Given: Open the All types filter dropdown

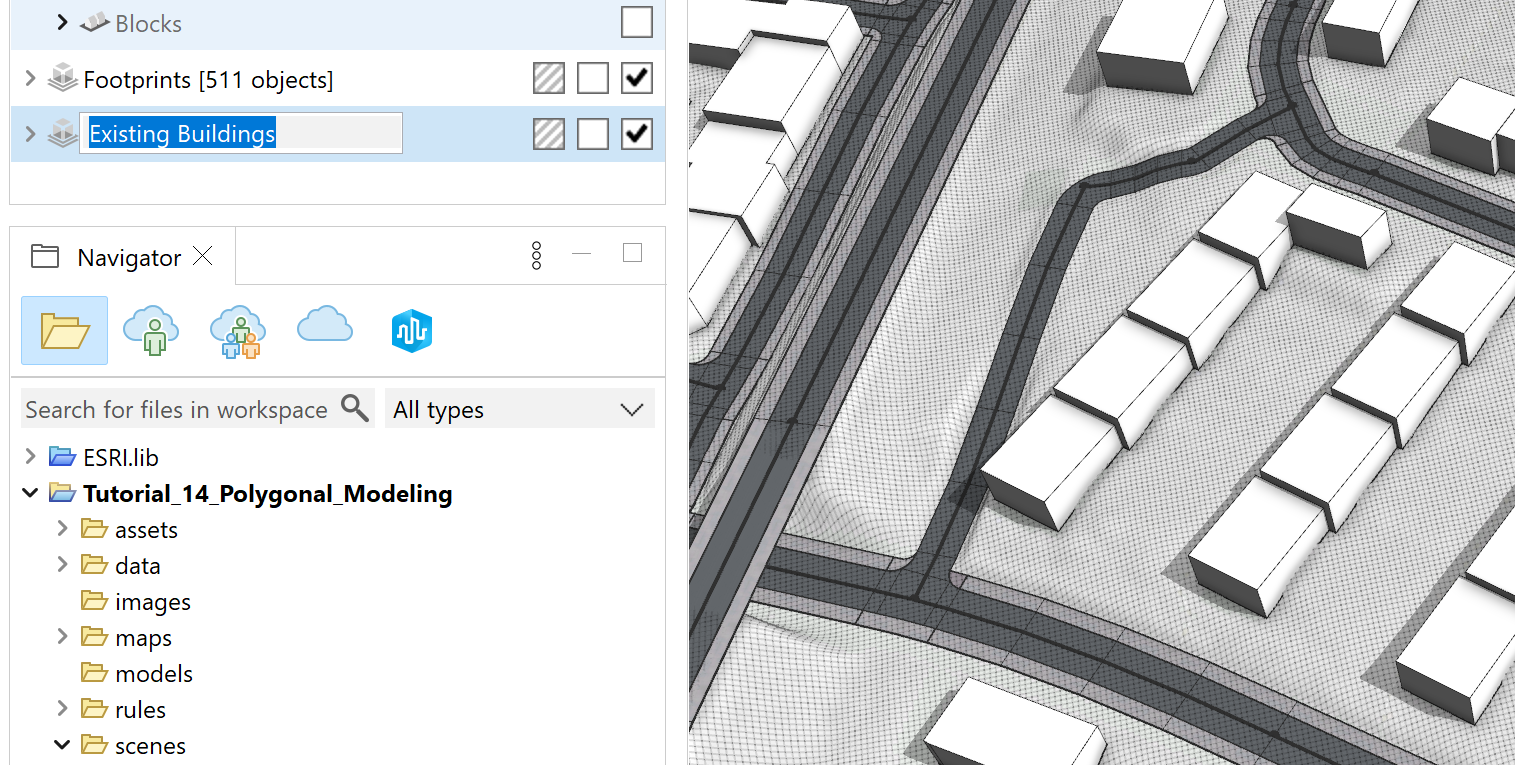Looking at the screenshot, I should (x=519, y=408).
